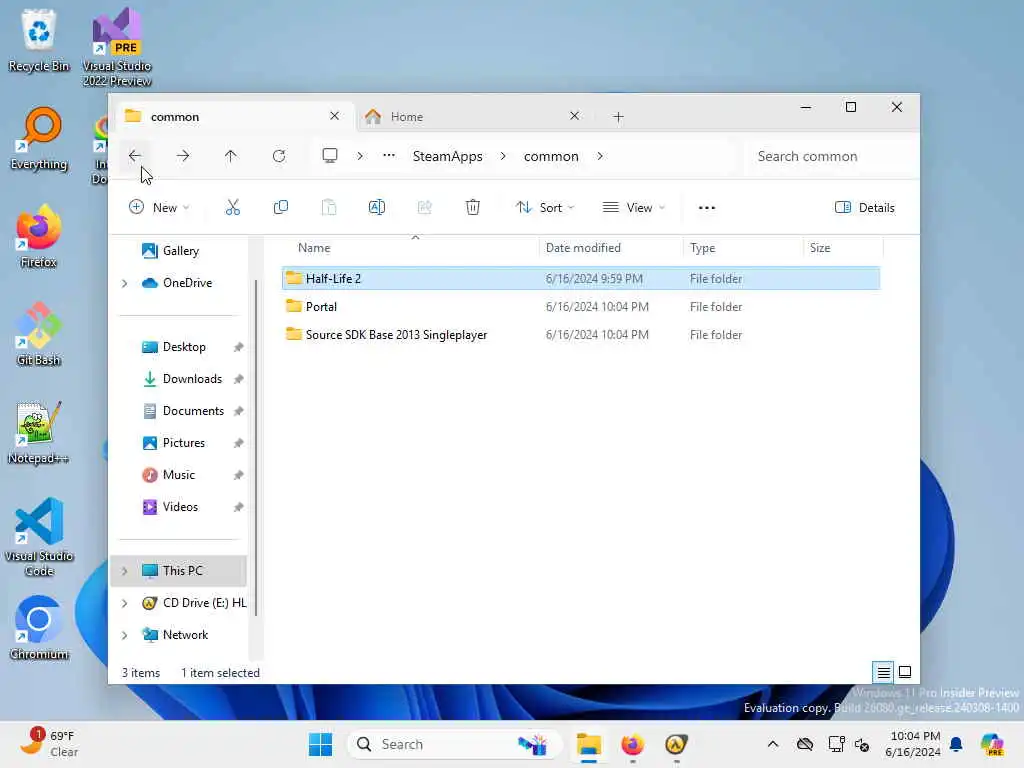Click the navigation pane scrollbar
The image size is (1024, 768).
(x=256, y=447)
